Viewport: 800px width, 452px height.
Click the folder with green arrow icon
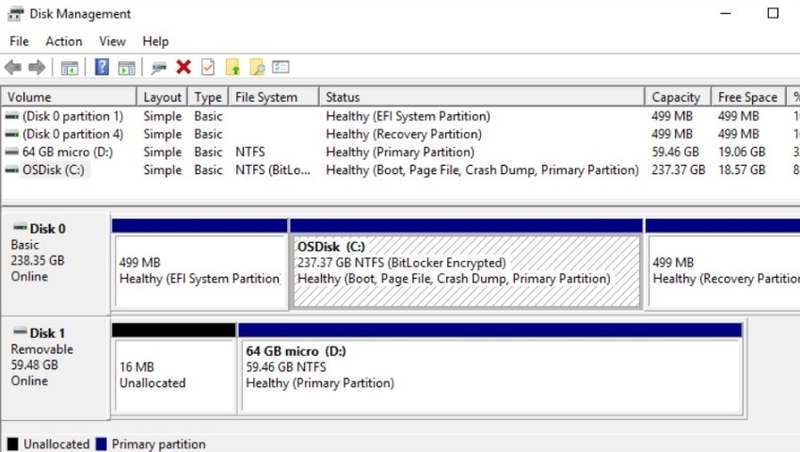tap(233, 67)
